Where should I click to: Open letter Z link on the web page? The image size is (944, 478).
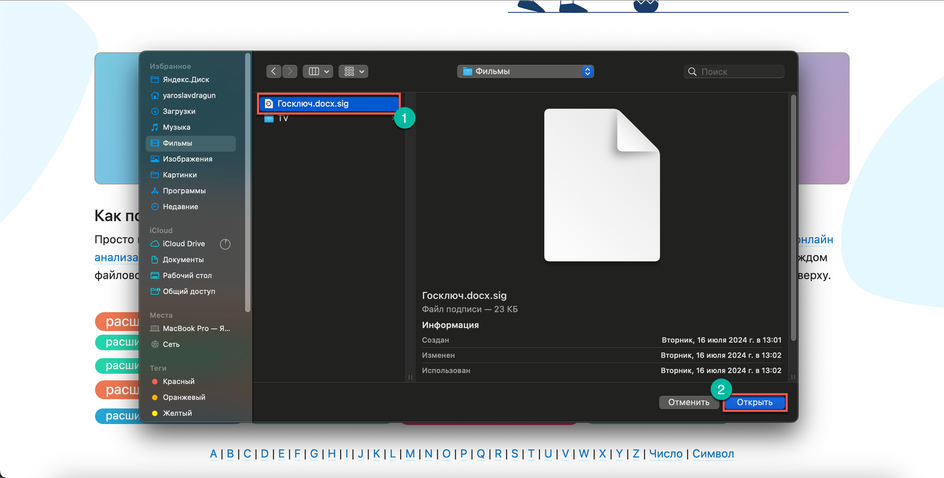pos(636,454)
